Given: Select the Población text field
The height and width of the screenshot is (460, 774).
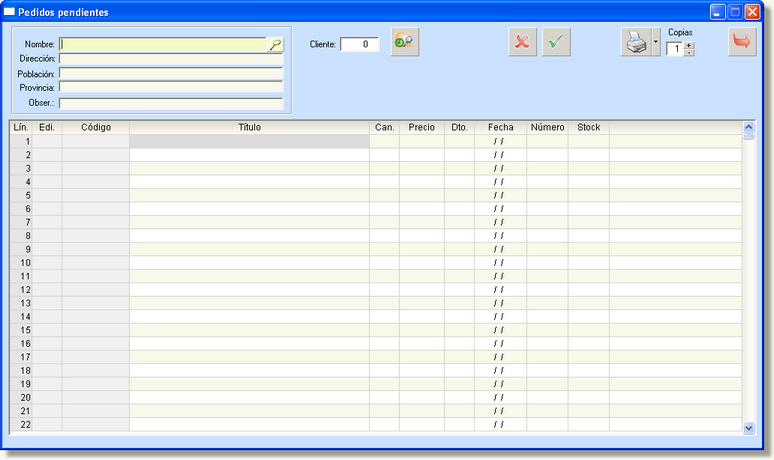Looking at the screenshot, I should point(171,74).
